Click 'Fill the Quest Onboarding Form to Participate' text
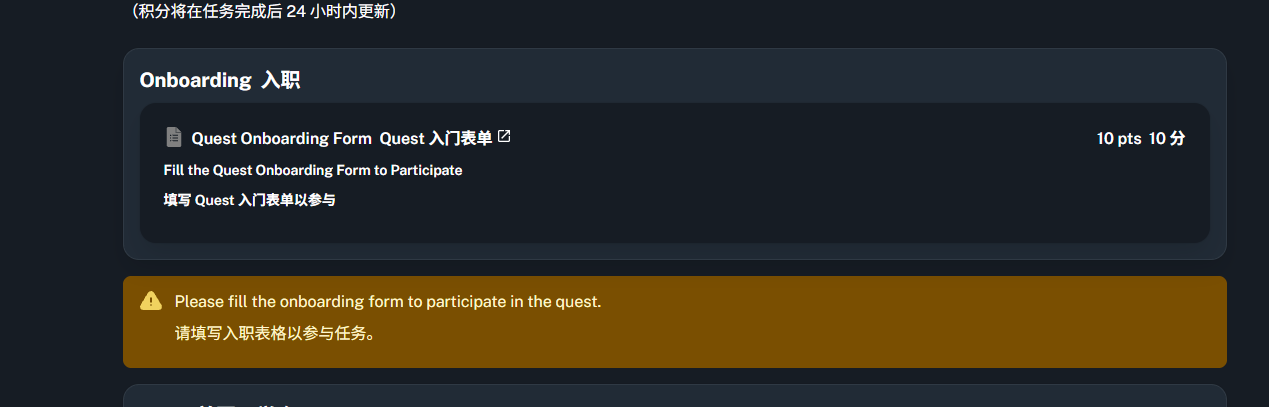Screen dimensions: 1269x407 tap(313, 170)
